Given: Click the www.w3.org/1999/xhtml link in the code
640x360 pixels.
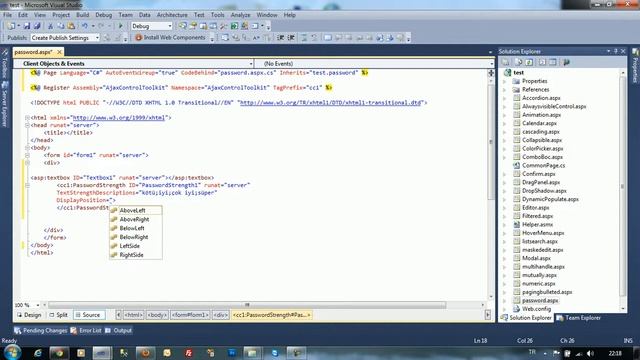Looking at the screenshot, I should [119, 118].
